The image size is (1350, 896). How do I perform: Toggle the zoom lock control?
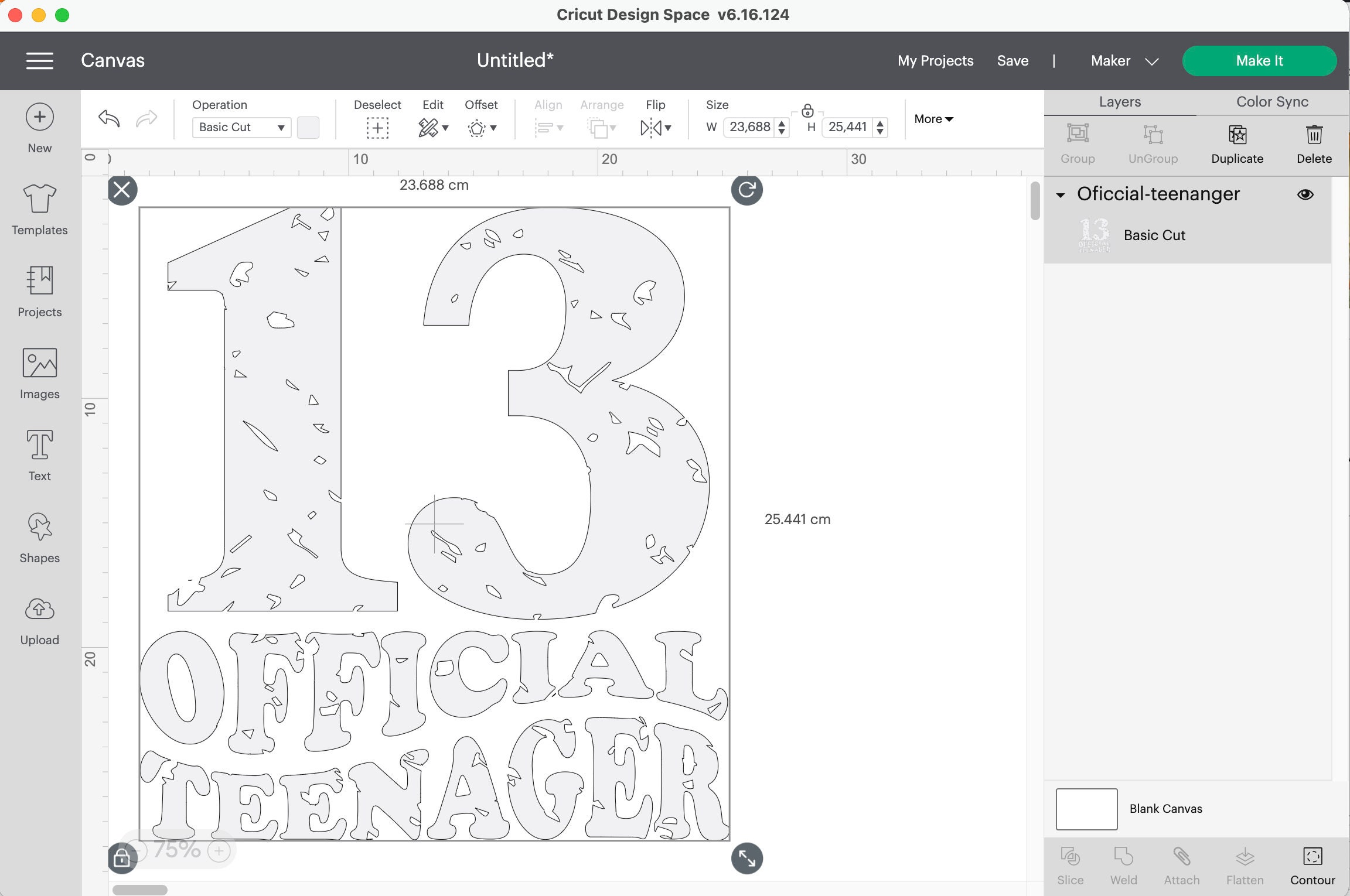pos(122,858)
